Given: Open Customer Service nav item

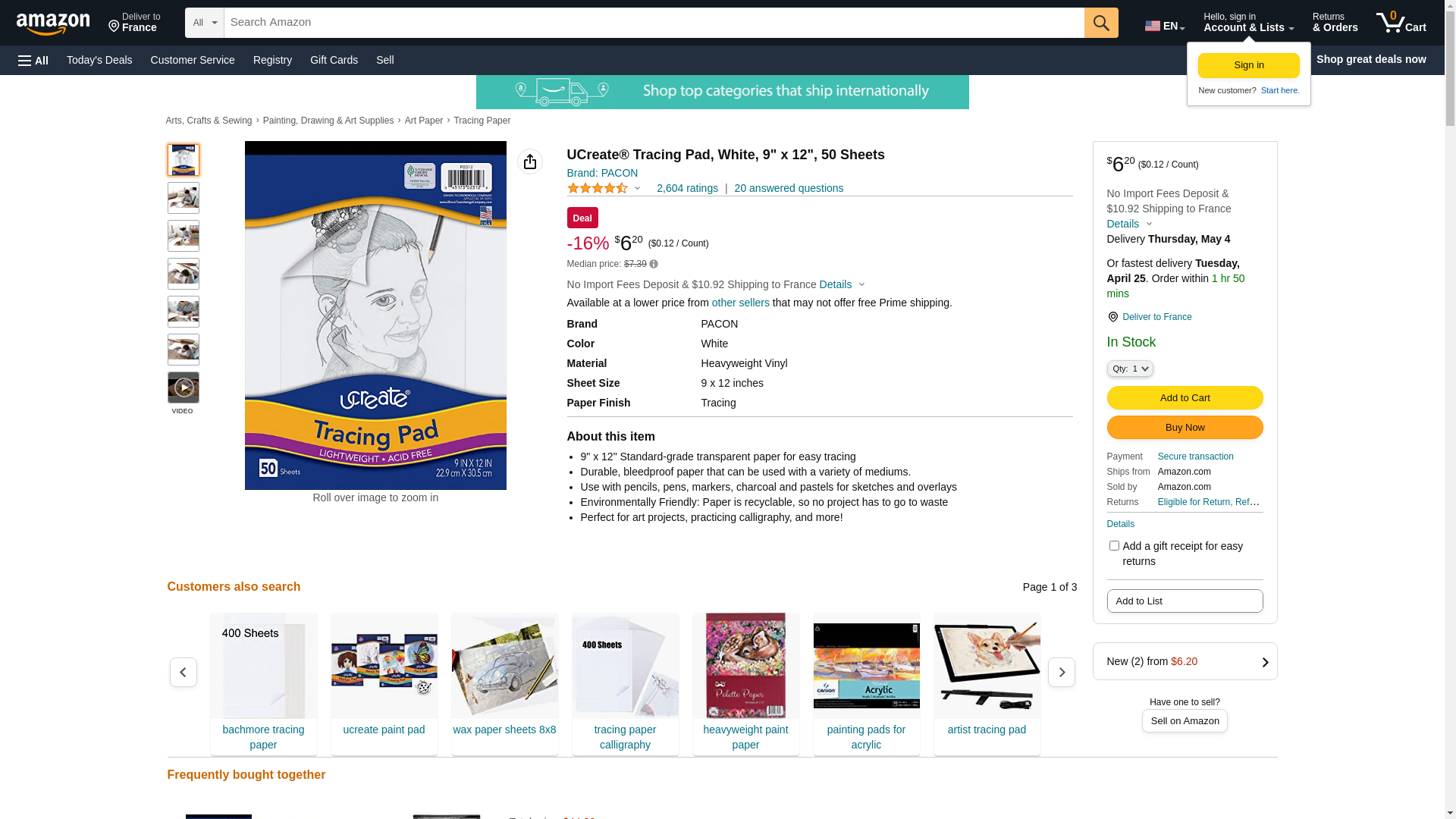Looking at the screenshot, I should (193, 60).
